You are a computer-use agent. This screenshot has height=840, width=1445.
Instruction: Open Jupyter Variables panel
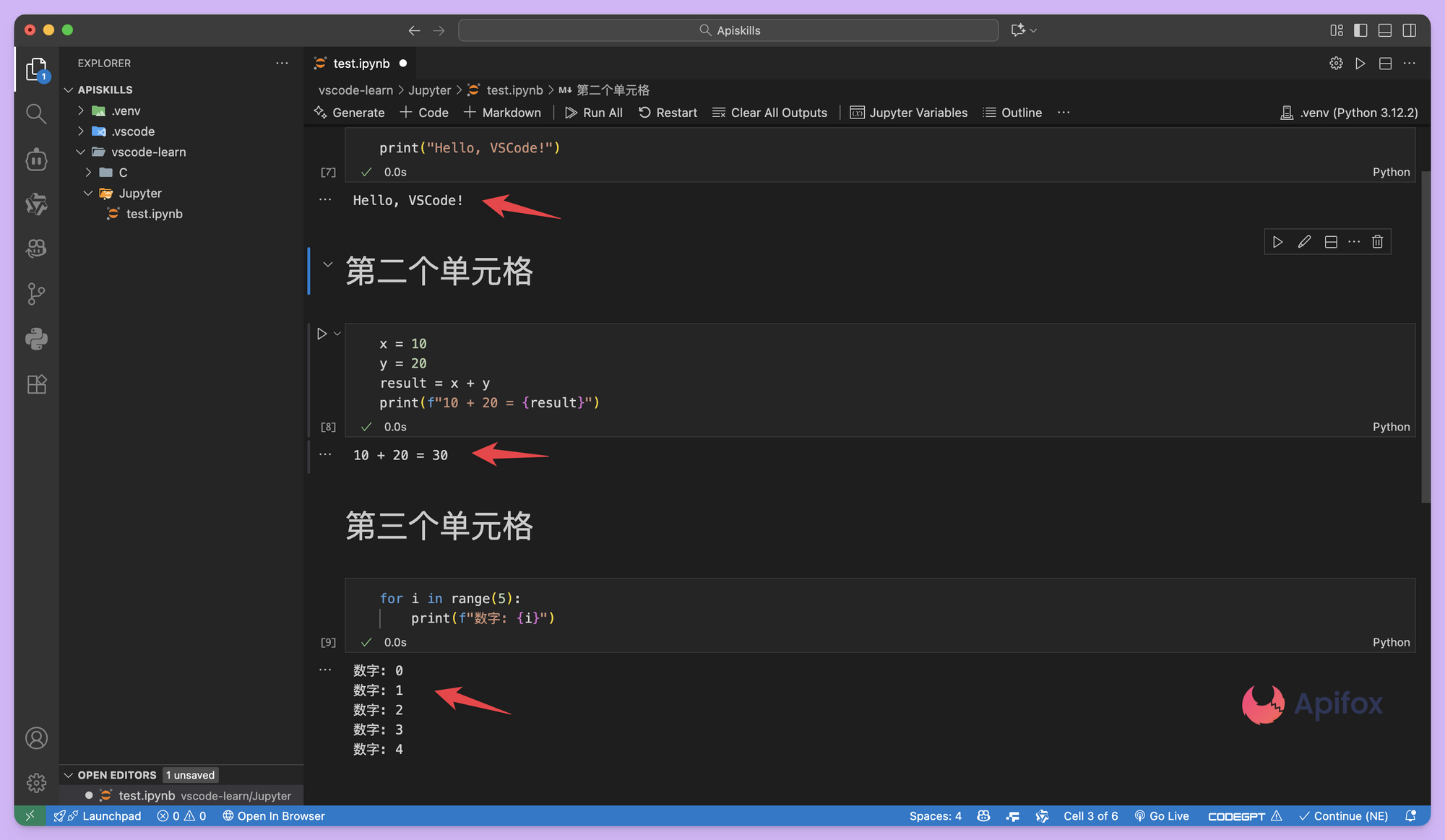click(x=908, y=113)
